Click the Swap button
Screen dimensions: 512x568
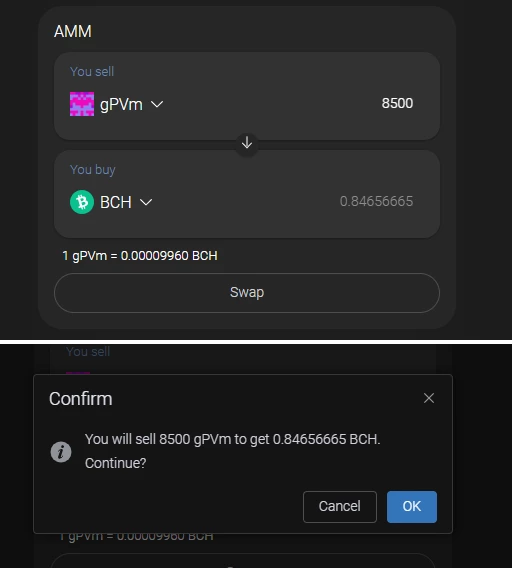[x=247, y=293]
